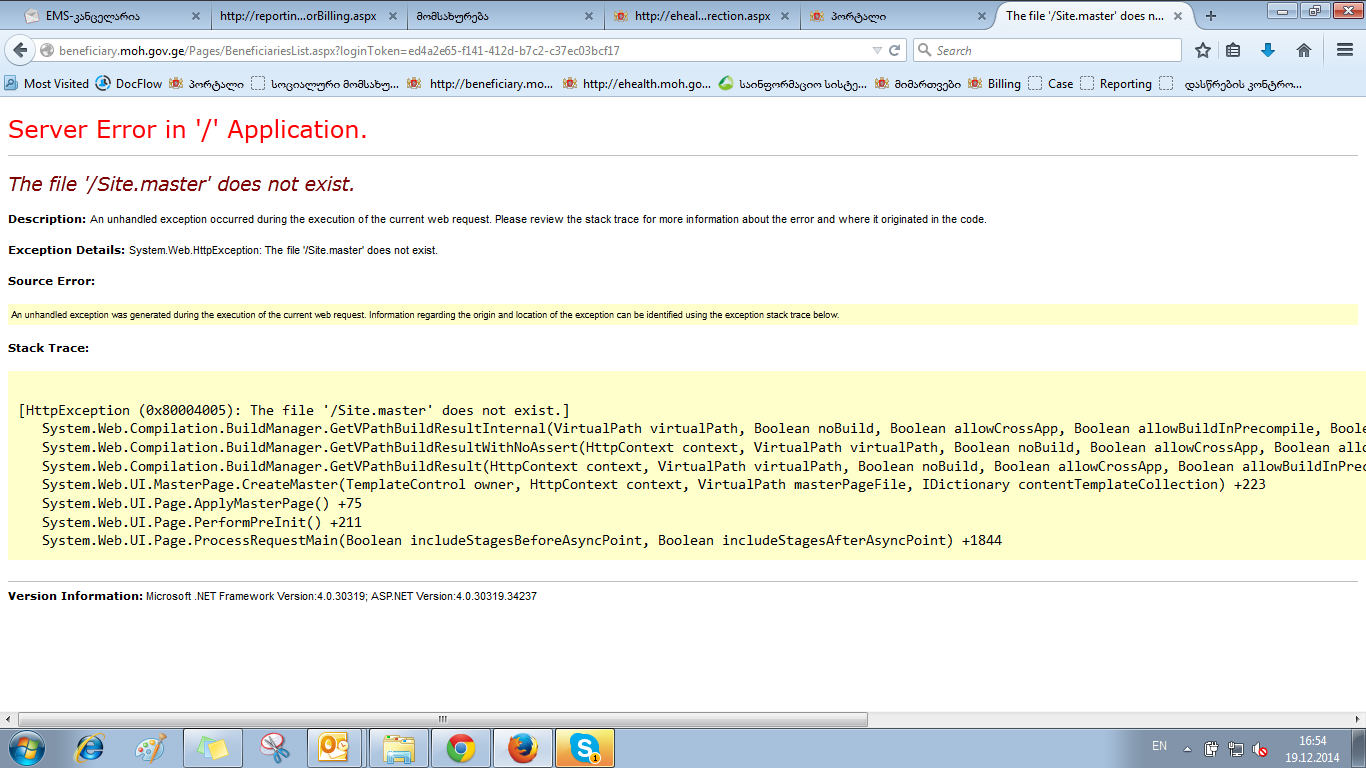Show hidden system tray icons

1187,748
